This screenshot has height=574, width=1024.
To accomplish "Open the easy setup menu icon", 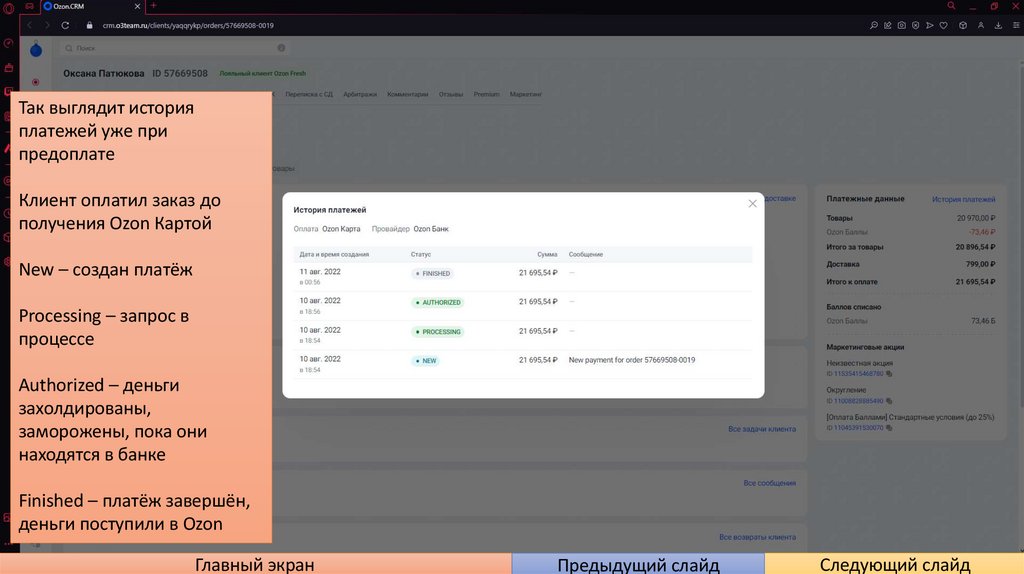I will (x=1016, y=25).
